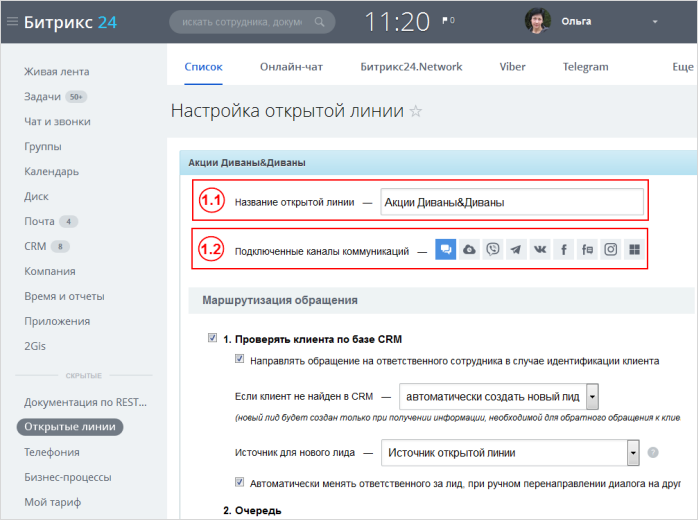Select the Microsoft bot framework channel icon
Viewport: 698px width, 520px height.
click(x=634, y=249)
